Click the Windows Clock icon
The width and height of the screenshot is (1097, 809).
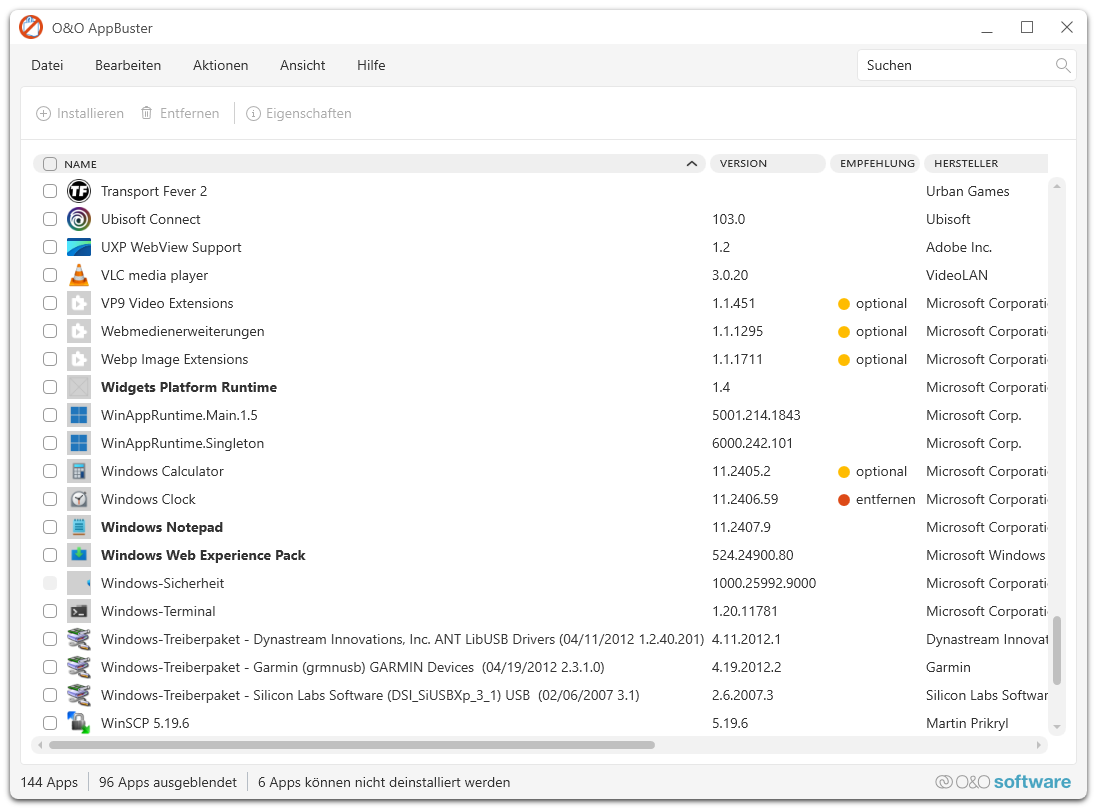click(x=79, y=499)
